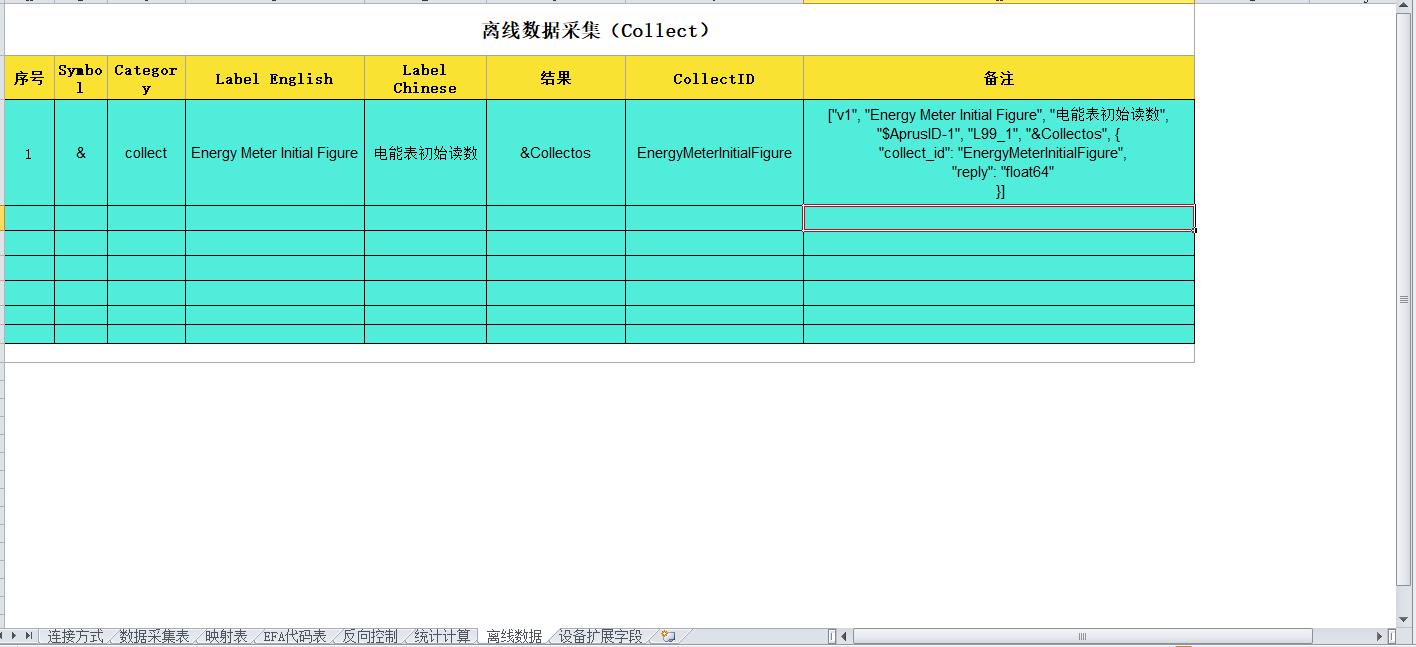This screenshot has width=1416, height=647.
Task: Click the vertical scrollbar down arrow
Action: pyautogui.click(x=1405, y=620)
